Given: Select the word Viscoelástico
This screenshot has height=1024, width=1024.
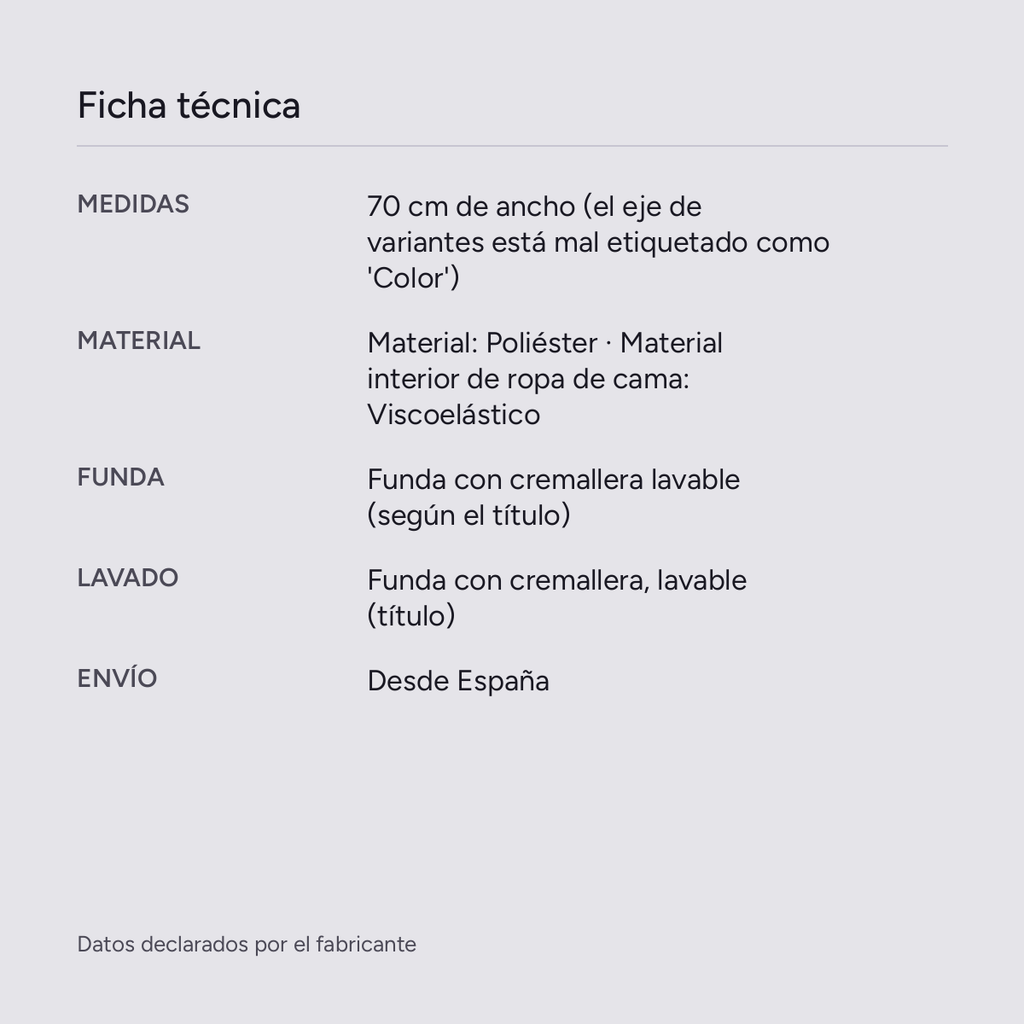Looking at the screenshot, I should point(453,415).
